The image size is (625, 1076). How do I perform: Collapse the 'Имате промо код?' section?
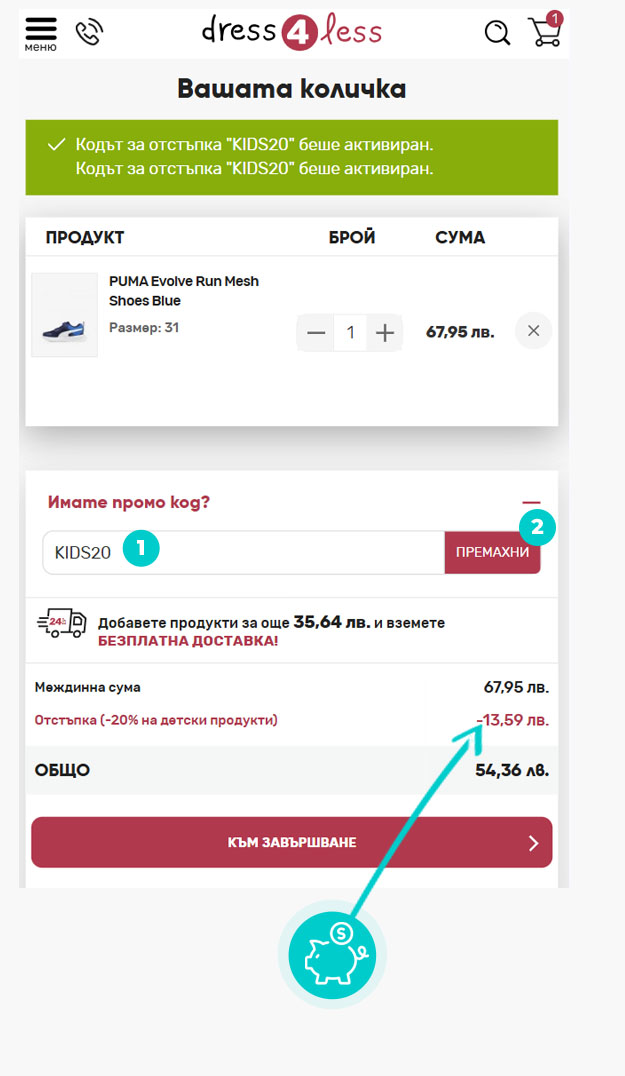pyautogui.click(x=531, y=502)
